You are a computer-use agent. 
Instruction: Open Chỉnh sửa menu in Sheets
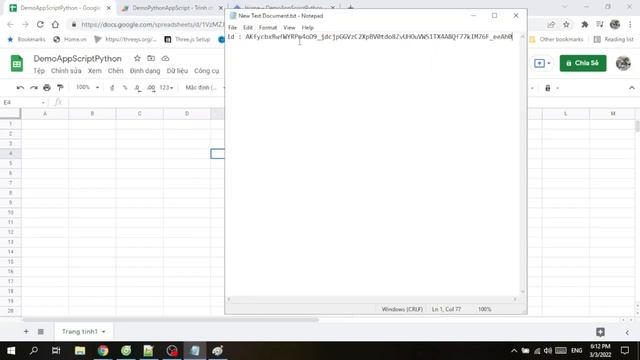point(66,71)
